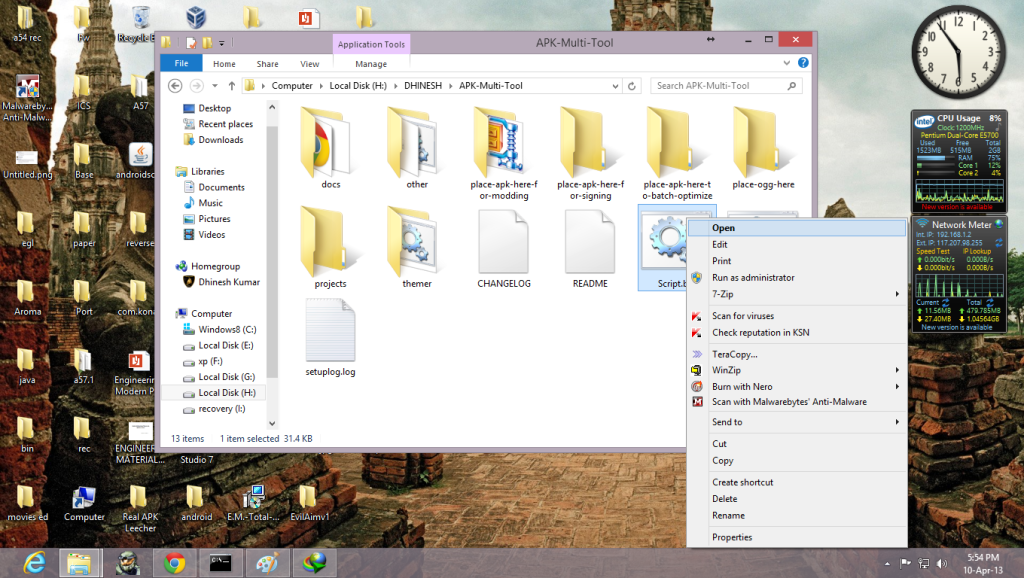This screenshot has height=578, width=1024.
Task: Open Google Chrome from the taskbar
Action: 174,563
